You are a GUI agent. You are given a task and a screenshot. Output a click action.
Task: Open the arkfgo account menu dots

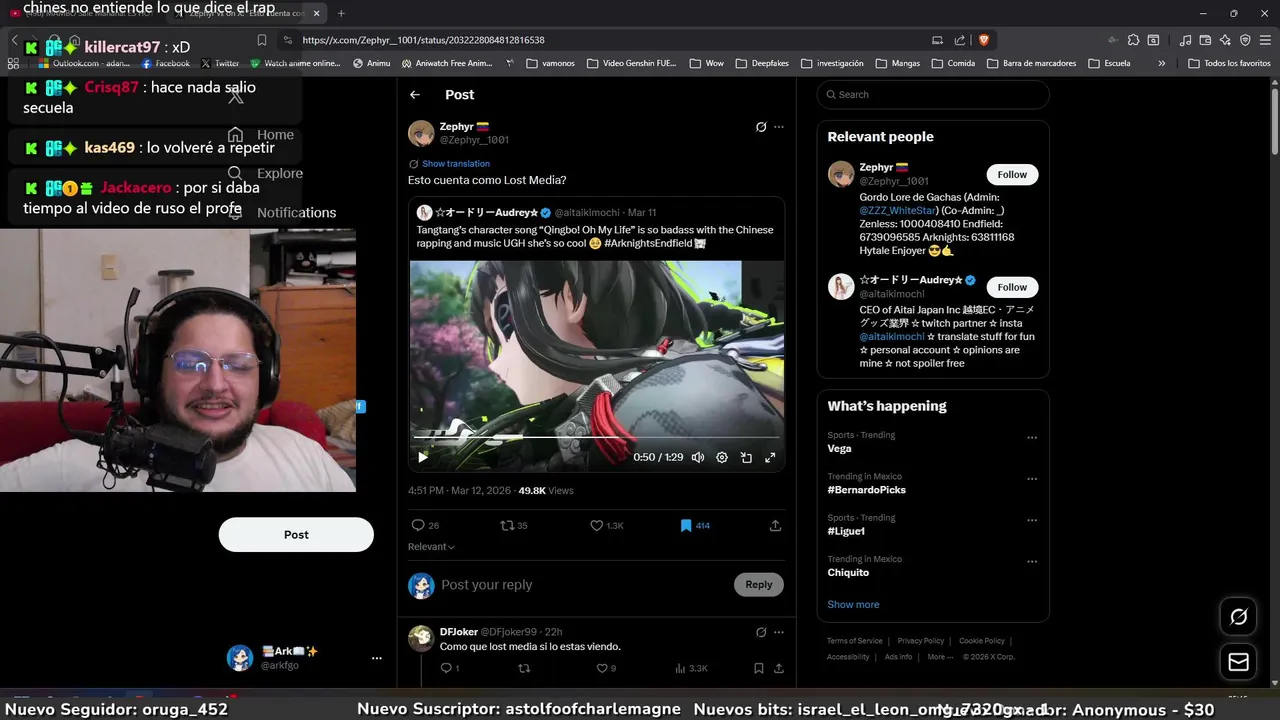point(377,658)
